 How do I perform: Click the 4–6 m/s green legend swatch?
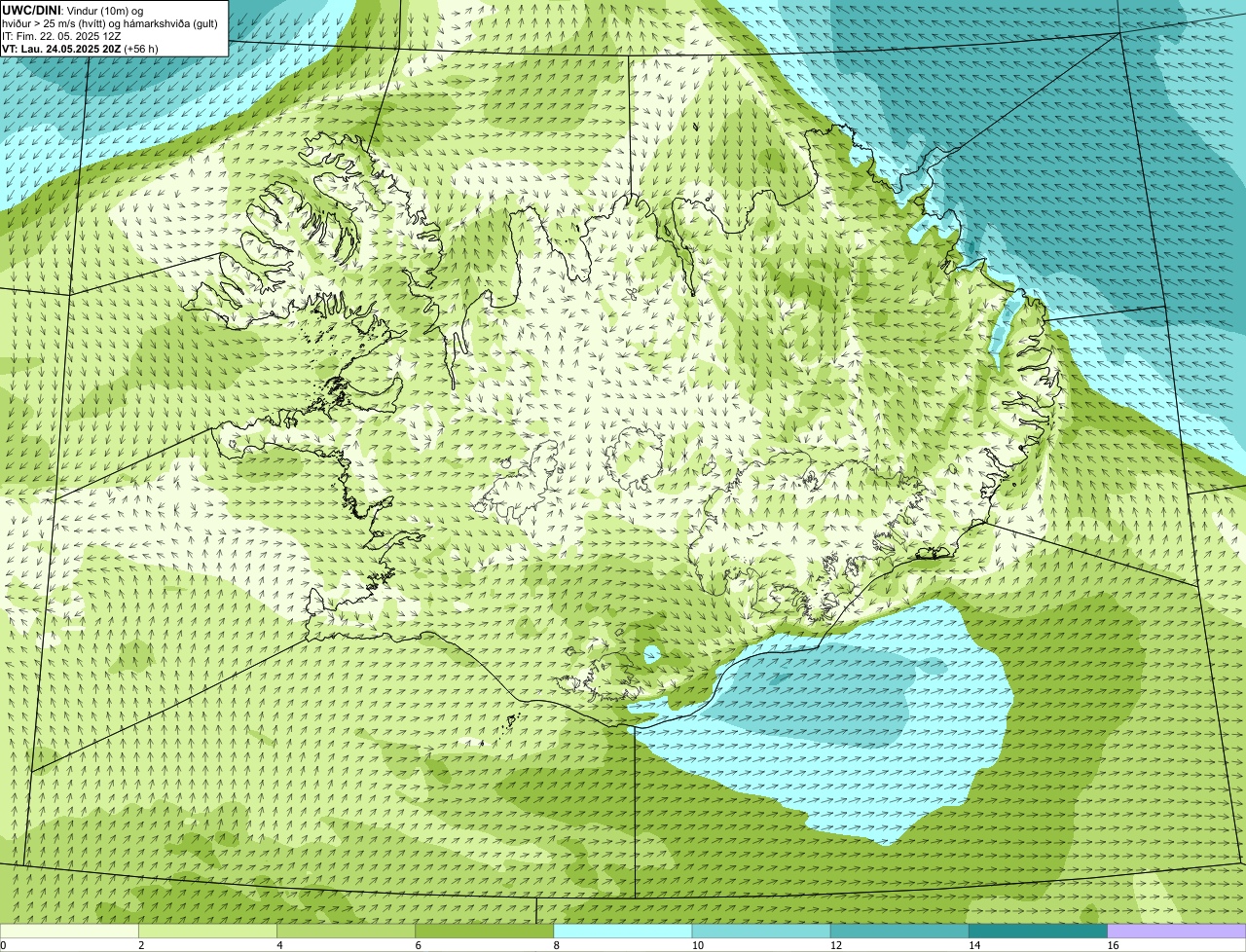click(x=346, y=931)
